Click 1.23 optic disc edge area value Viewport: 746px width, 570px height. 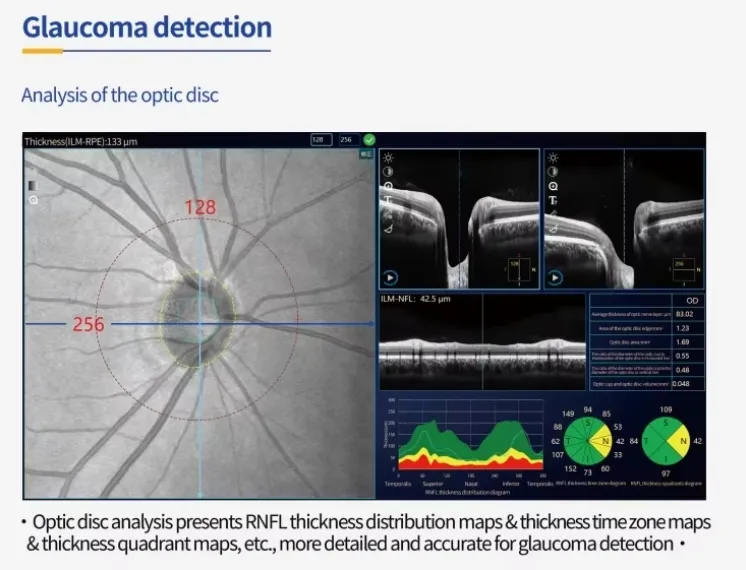(682, 328)
